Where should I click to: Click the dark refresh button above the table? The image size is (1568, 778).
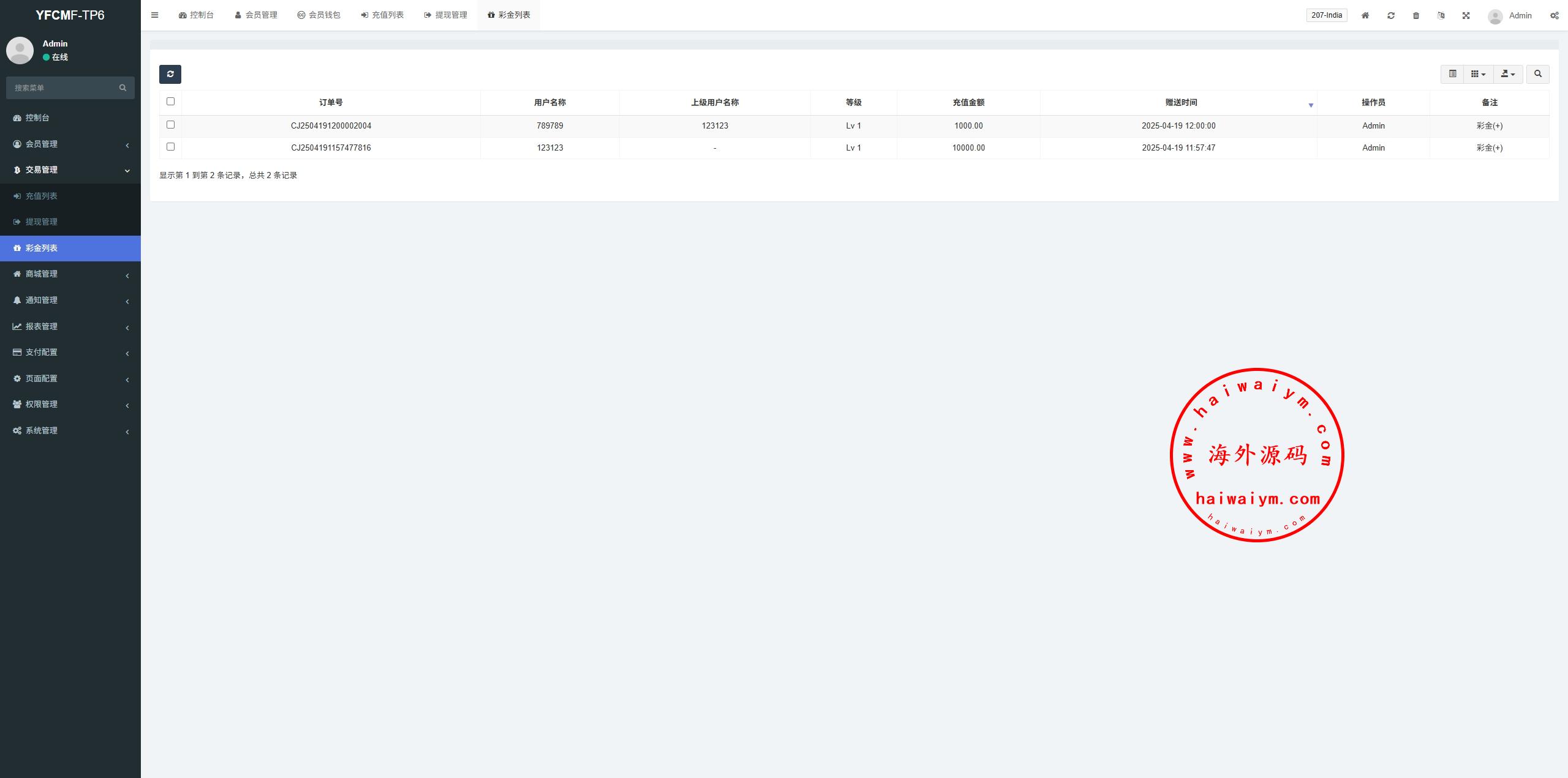click(170, 74)
